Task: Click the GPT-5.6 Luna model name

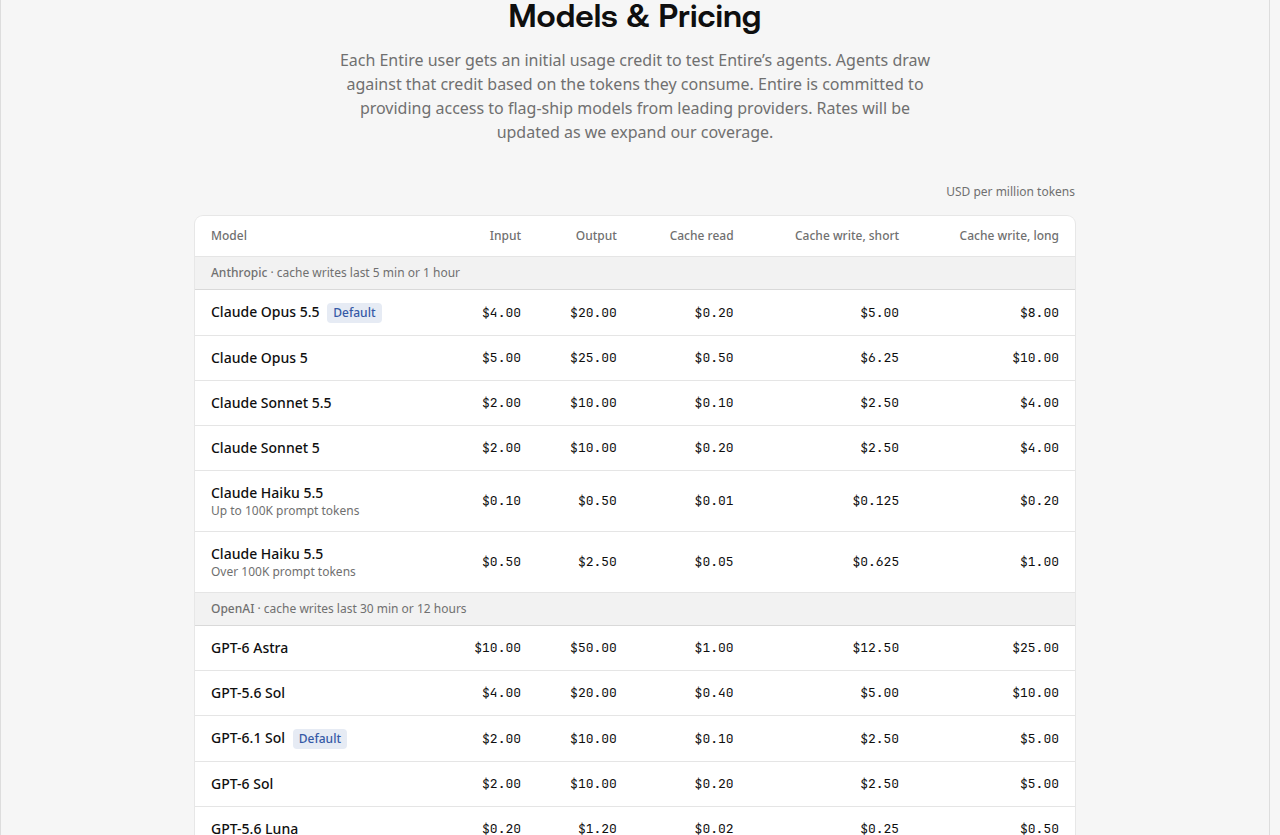Action: point(254,828)
